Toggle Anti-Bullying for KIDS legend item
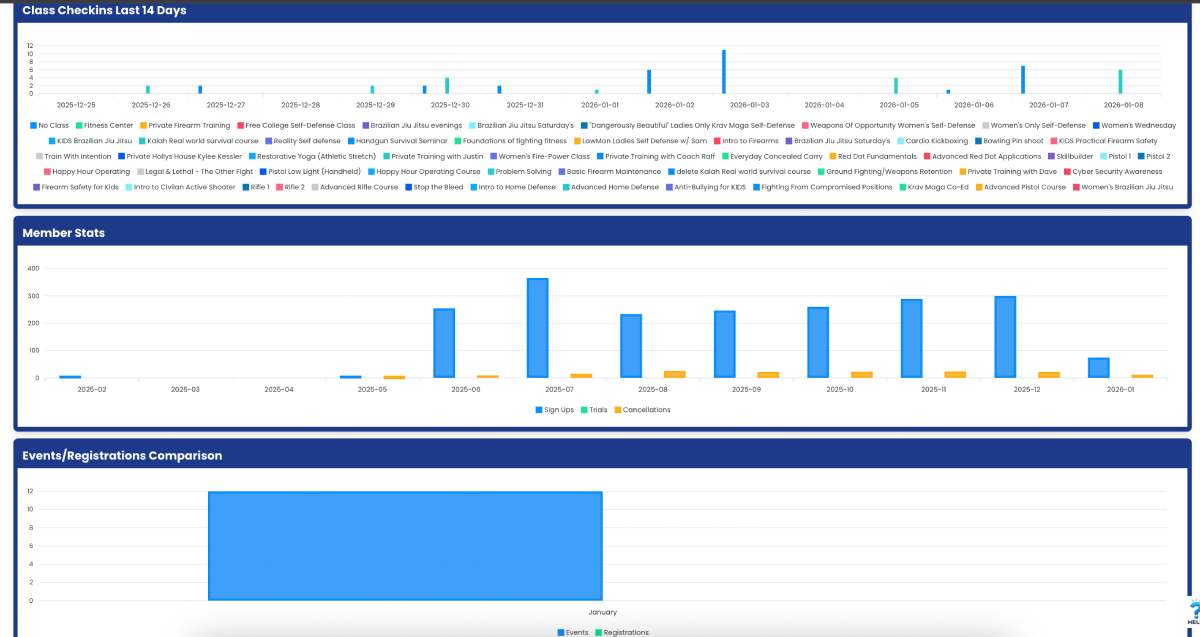This screenshot has width=1200, height=637. [x=706, y=187]
